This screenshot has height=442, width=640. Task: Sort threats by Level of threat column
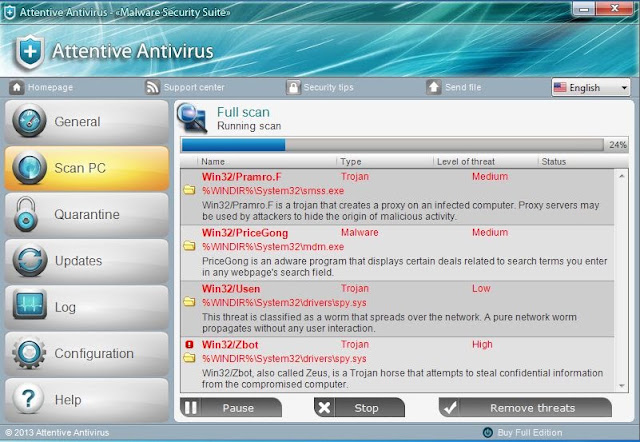tap(465, 162)
